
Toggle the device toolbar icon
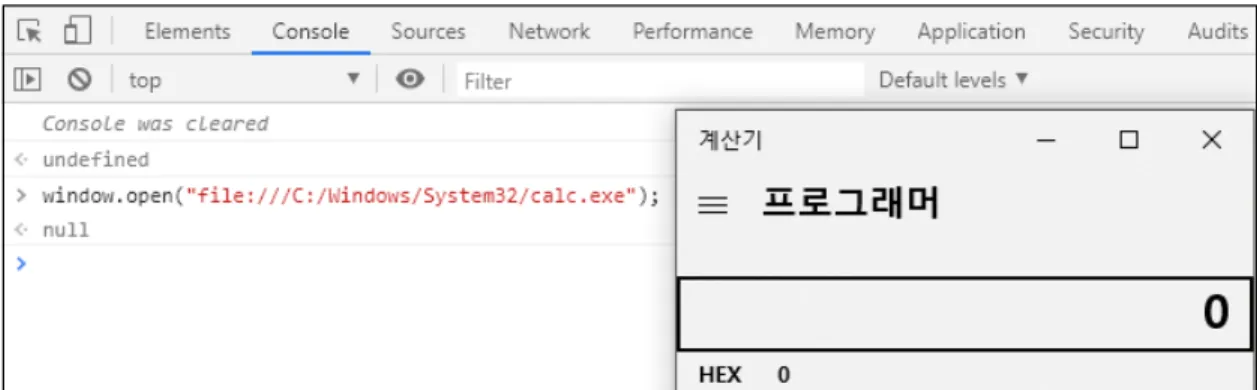coord(77,32)
